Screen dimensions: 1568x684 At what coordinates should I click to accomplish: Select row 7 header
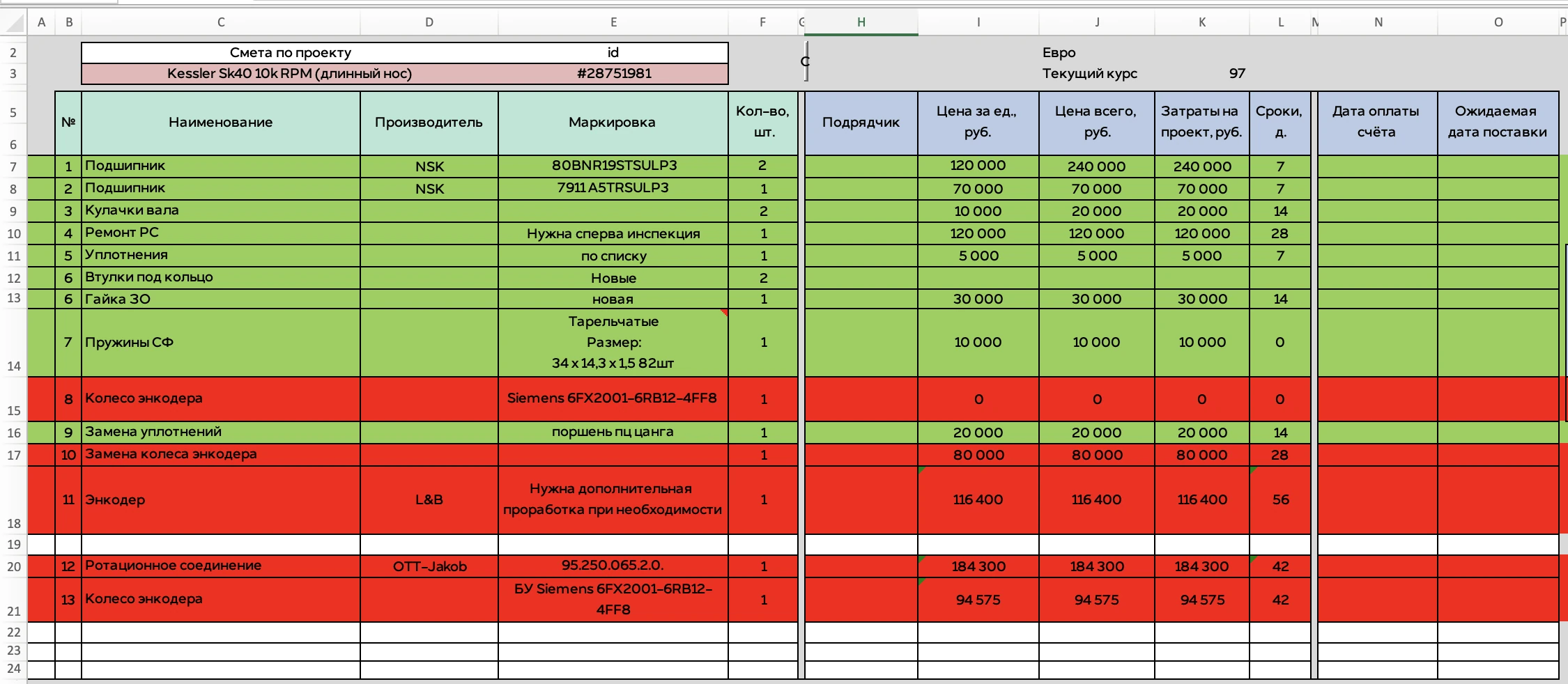point(13,166)
